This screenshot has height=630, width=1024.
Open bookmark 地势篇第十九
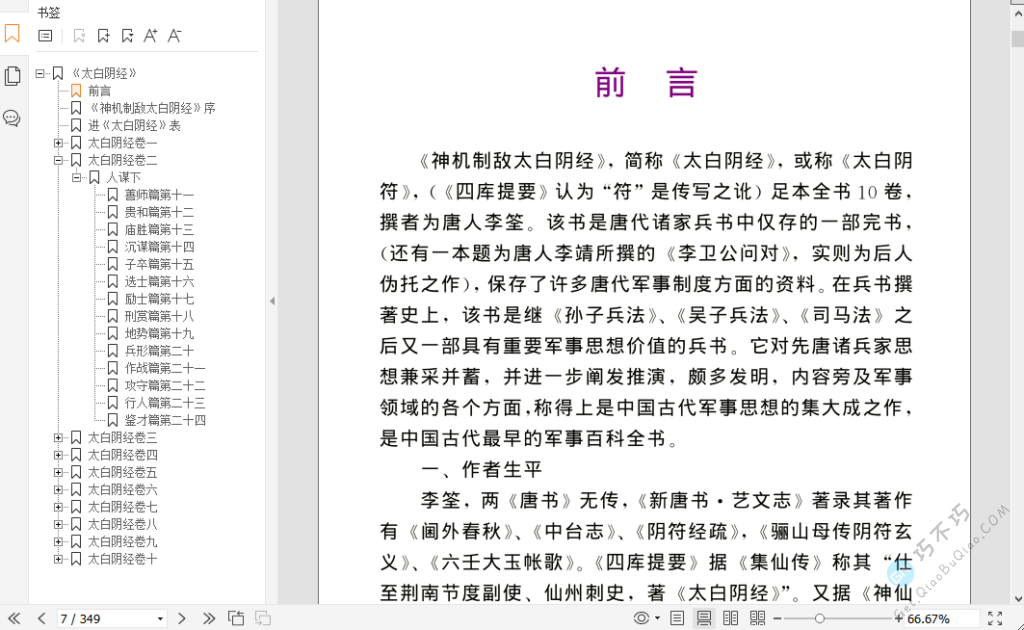[159, 333]
